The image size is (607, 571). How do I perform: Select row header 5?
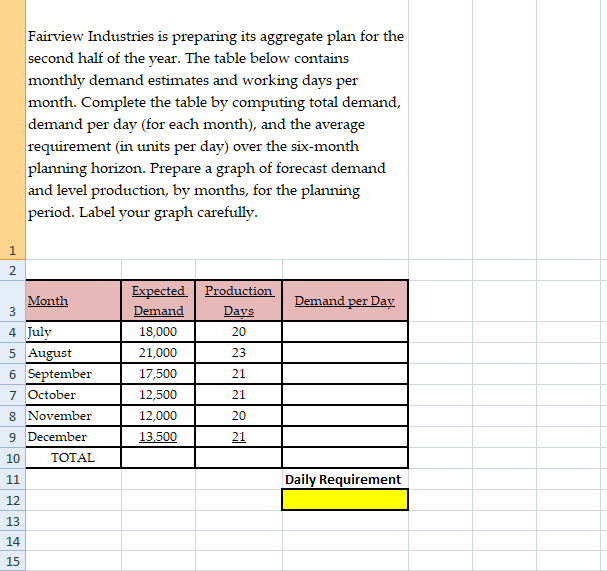(12, 353)
